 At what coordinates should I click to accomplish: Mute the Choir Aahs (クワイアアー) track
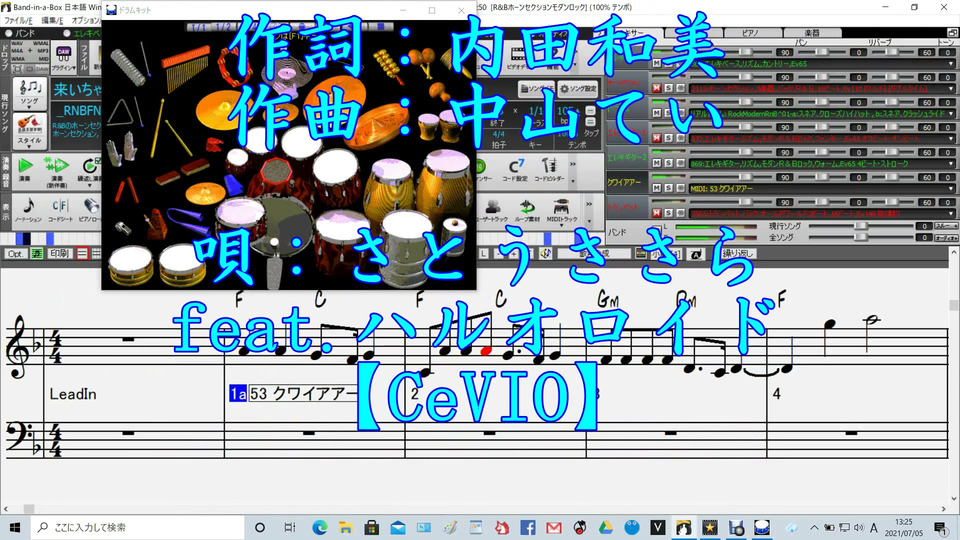pyautogui.click(x=657, y=189)
